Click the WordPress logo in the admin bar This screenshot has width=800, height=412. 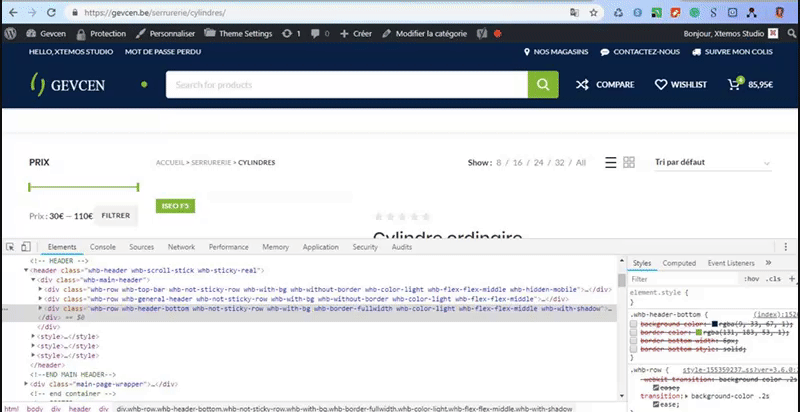coord(10,34)
